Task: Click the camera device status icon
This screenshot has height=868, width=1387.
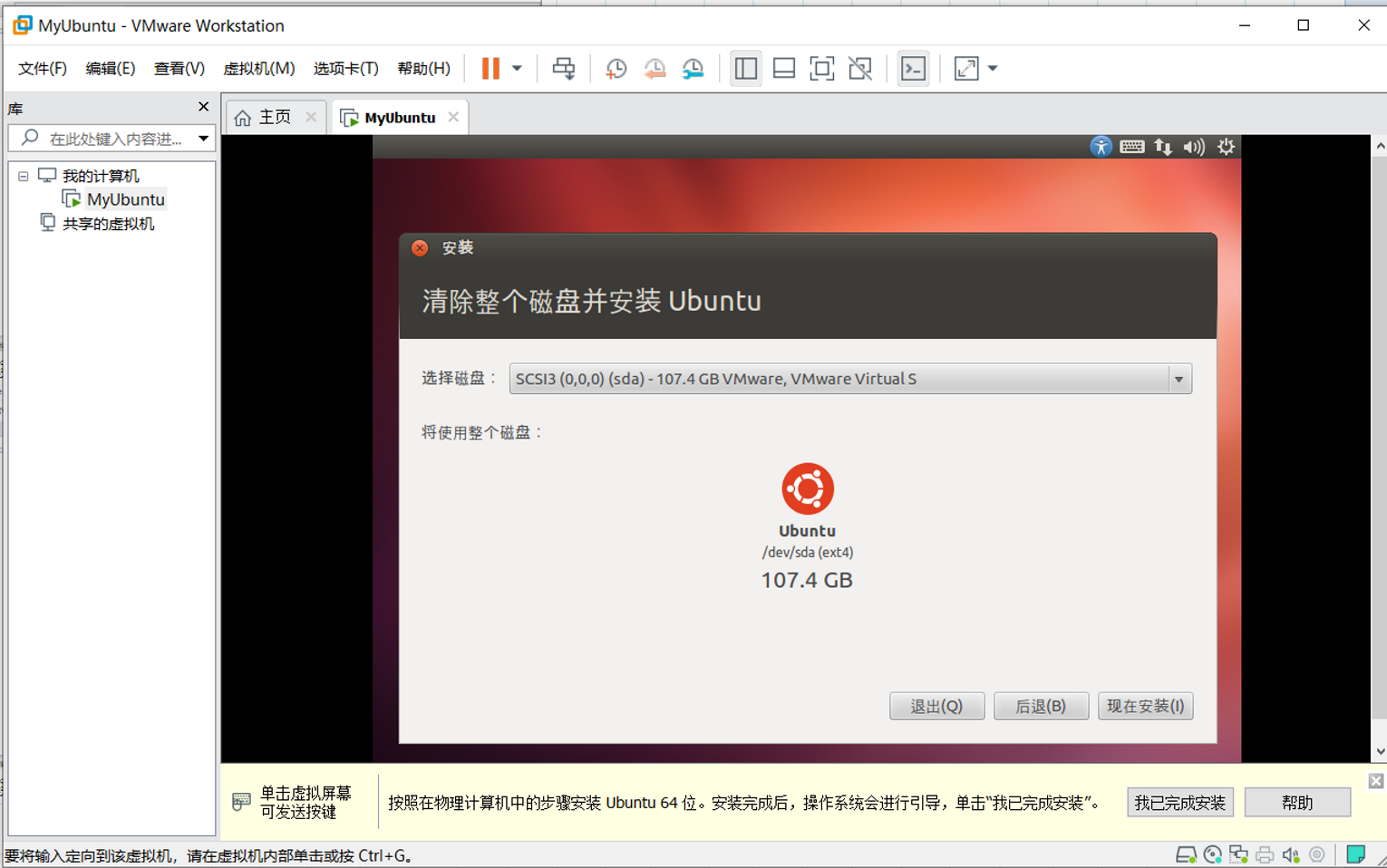Action: coord(1317,854)
